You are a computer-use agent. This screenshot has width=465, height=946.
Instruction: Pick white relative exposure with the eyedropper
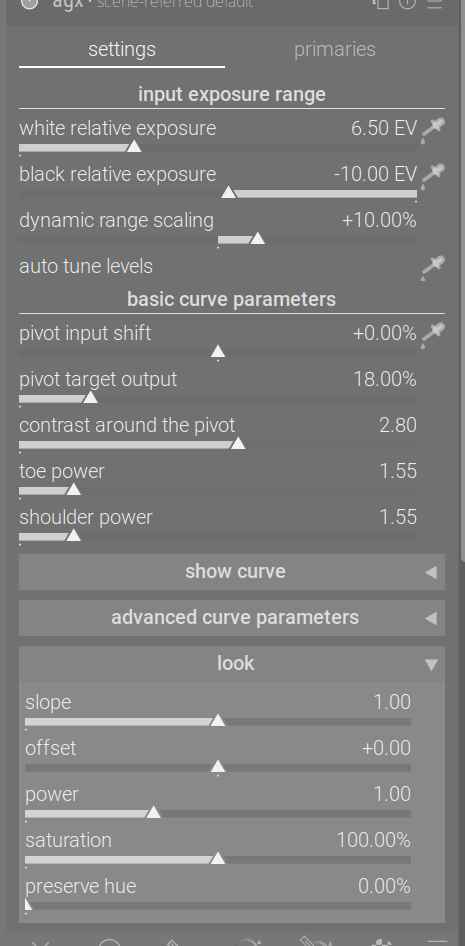[433, 129]
